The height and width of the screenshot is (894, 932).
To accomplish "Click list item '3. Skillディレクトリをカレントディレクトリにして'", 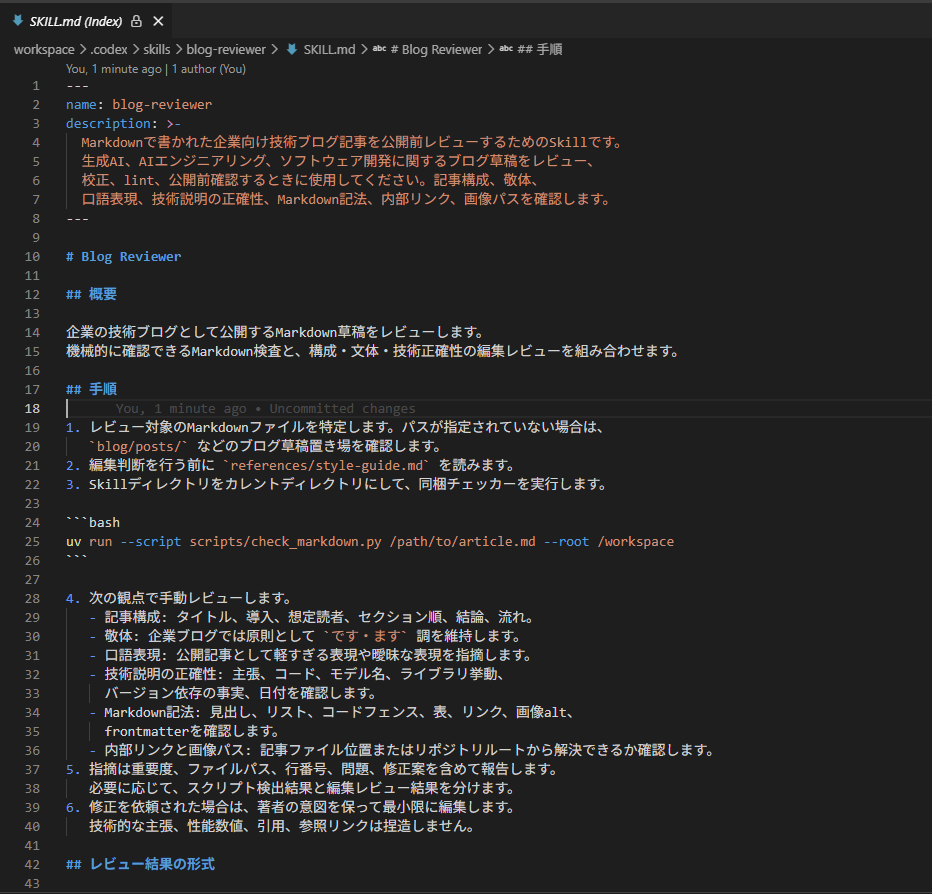I will coord(336,484).
